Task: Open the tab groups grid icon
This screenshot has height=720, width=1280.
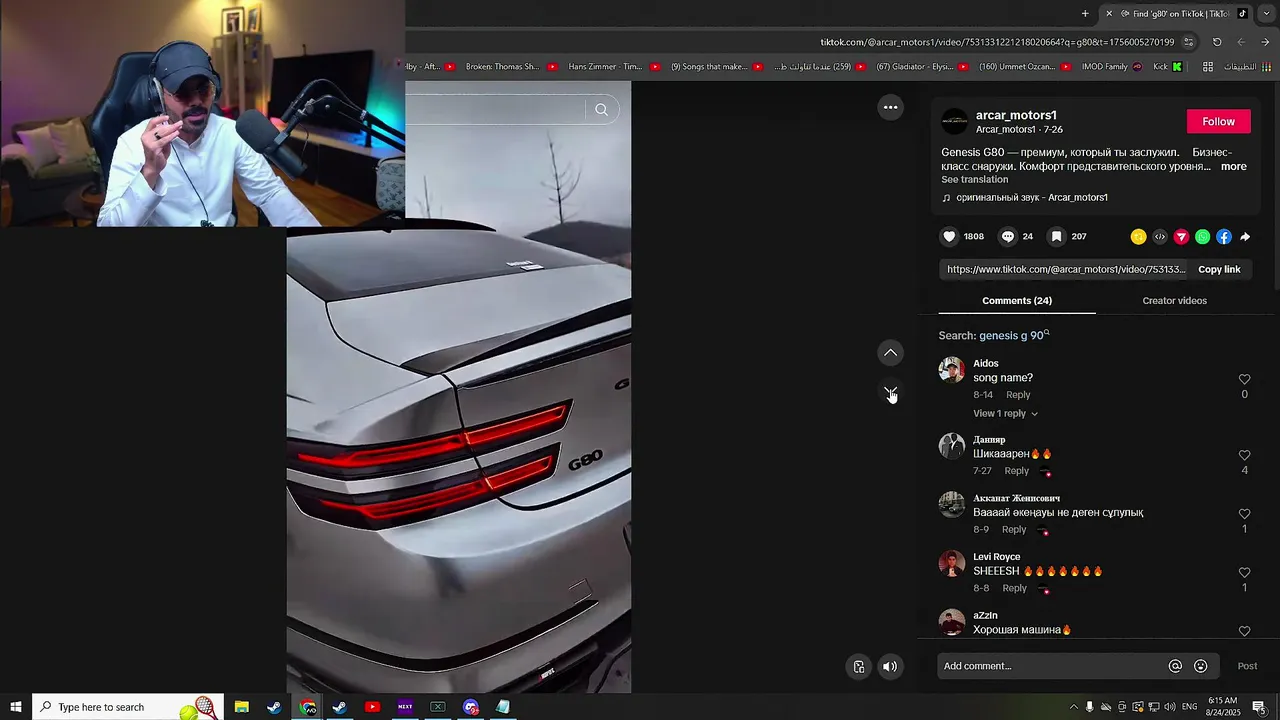Action: 1207,67
